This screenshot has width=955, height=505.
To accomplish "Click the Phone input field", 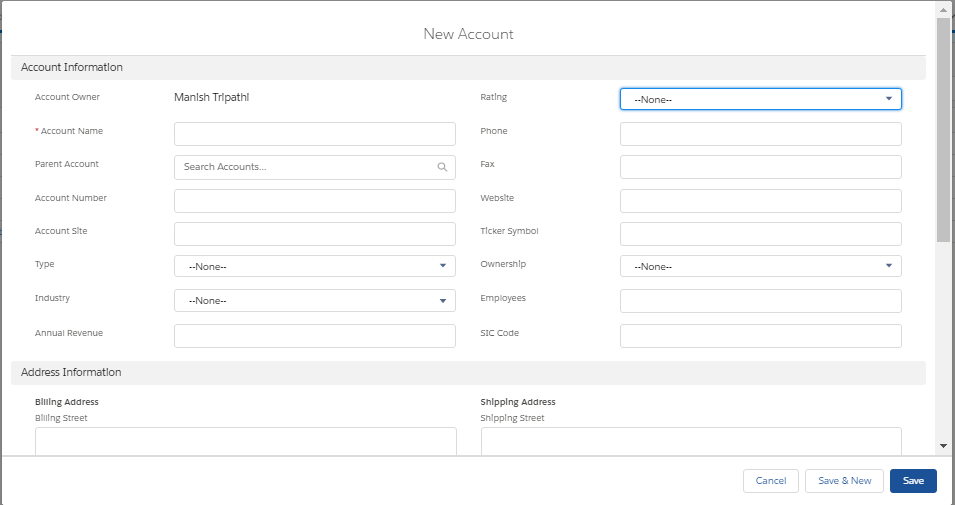I will click(760, 134).
